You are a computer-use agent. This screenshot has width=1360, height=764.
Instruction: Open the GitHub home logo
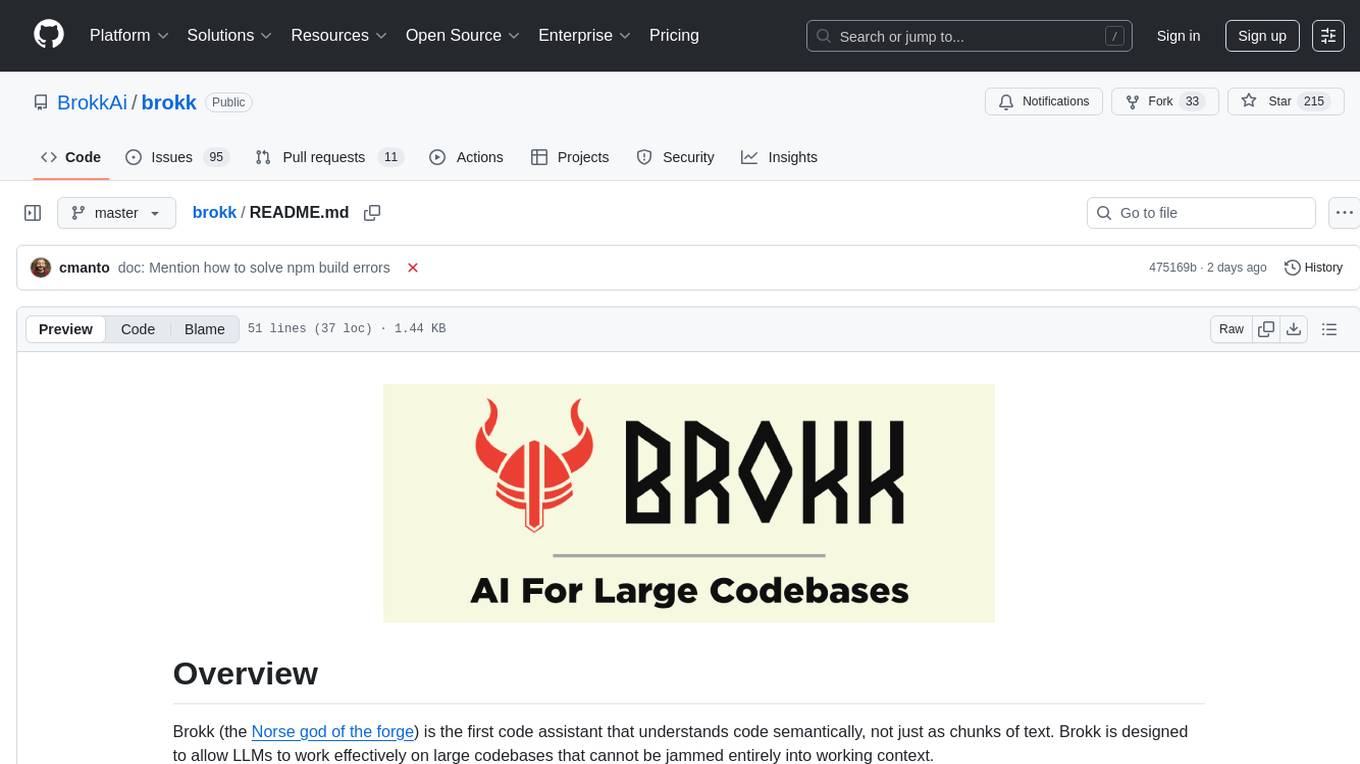point(49,35)
